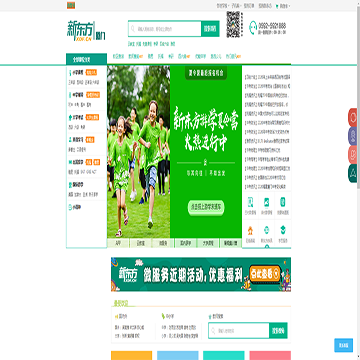Click the blue button at bottom-right corner

(343, 345)
